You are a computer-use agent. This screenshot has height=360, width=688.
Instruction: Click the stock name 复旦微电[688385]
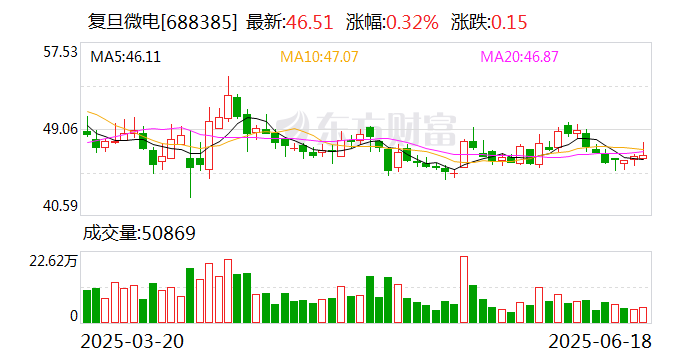[162, 22]
